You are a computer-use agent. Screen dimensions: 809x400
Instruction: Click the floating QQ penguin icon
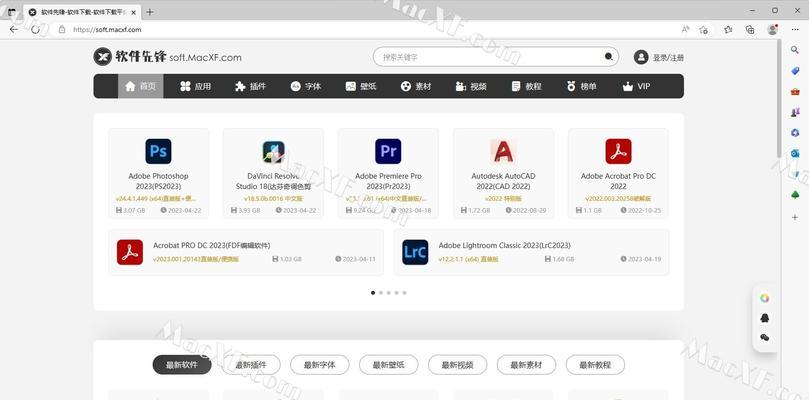(765, 318)
